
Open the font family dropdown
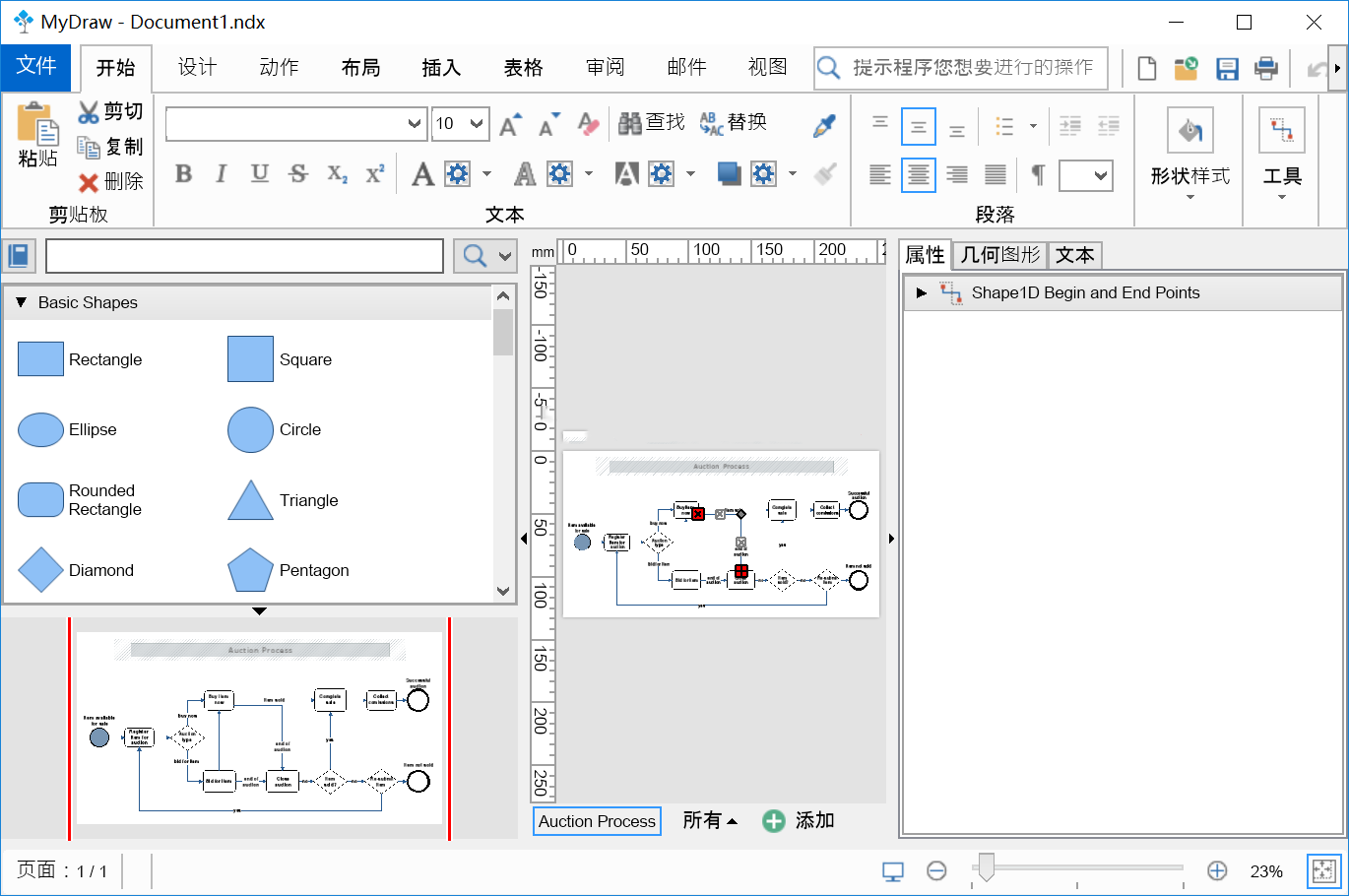(415, 124)
